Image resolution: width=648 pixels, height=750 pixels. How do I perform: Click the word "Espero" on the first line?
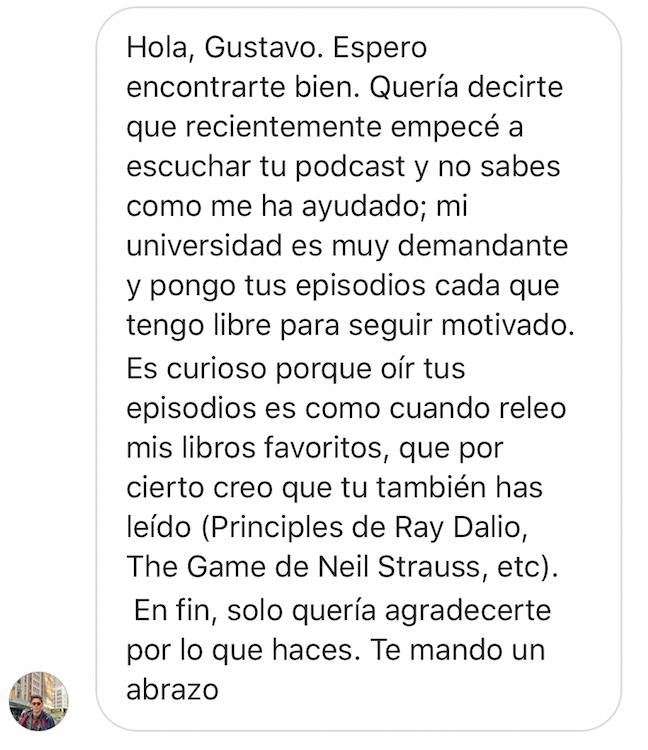click(x=379, y=48)
